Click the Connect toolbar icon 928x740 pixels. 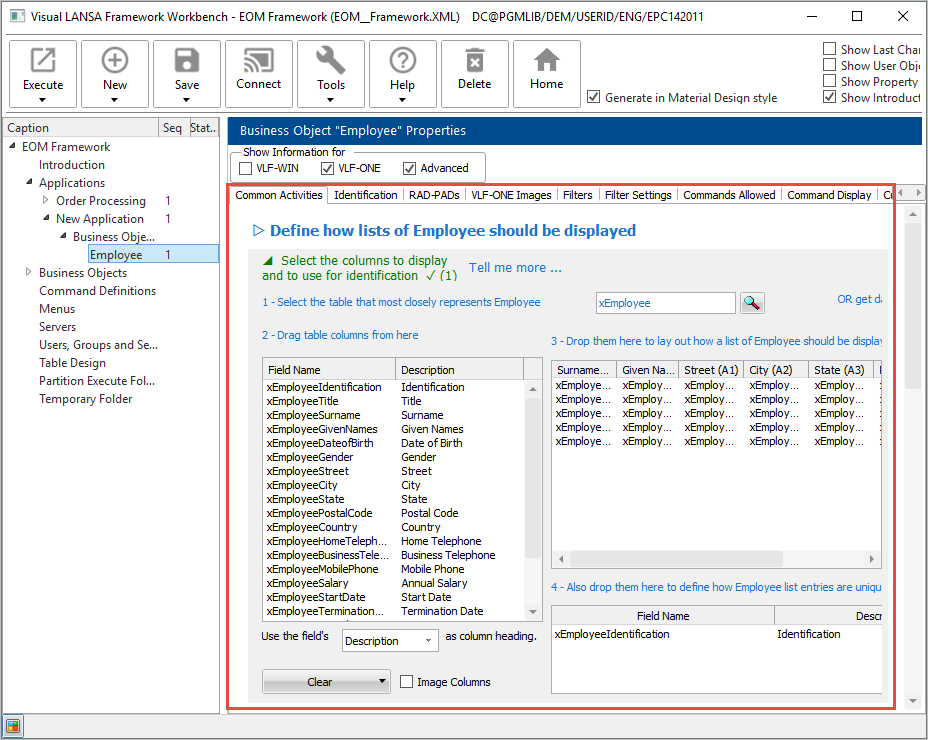259,60
